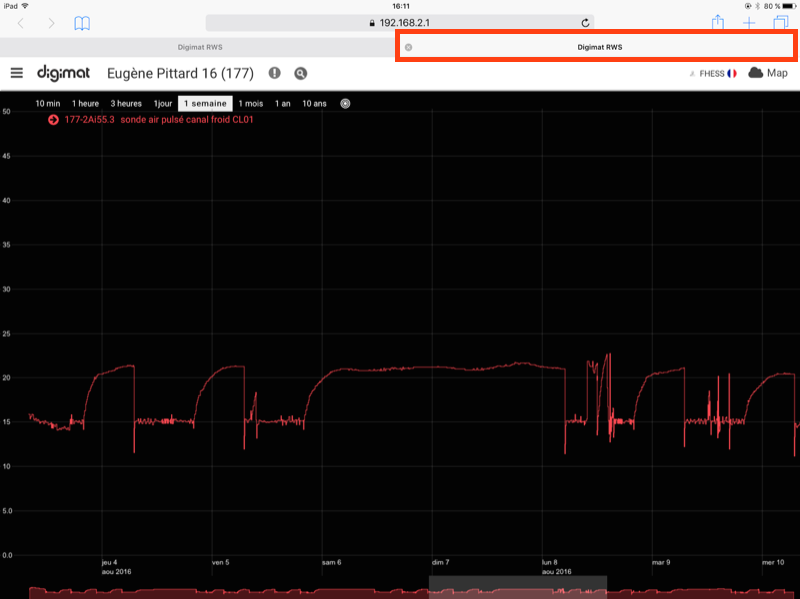Click the highlighted range in overview strip
The height and width of the screenshot is (599, 800).
point(518,587)
